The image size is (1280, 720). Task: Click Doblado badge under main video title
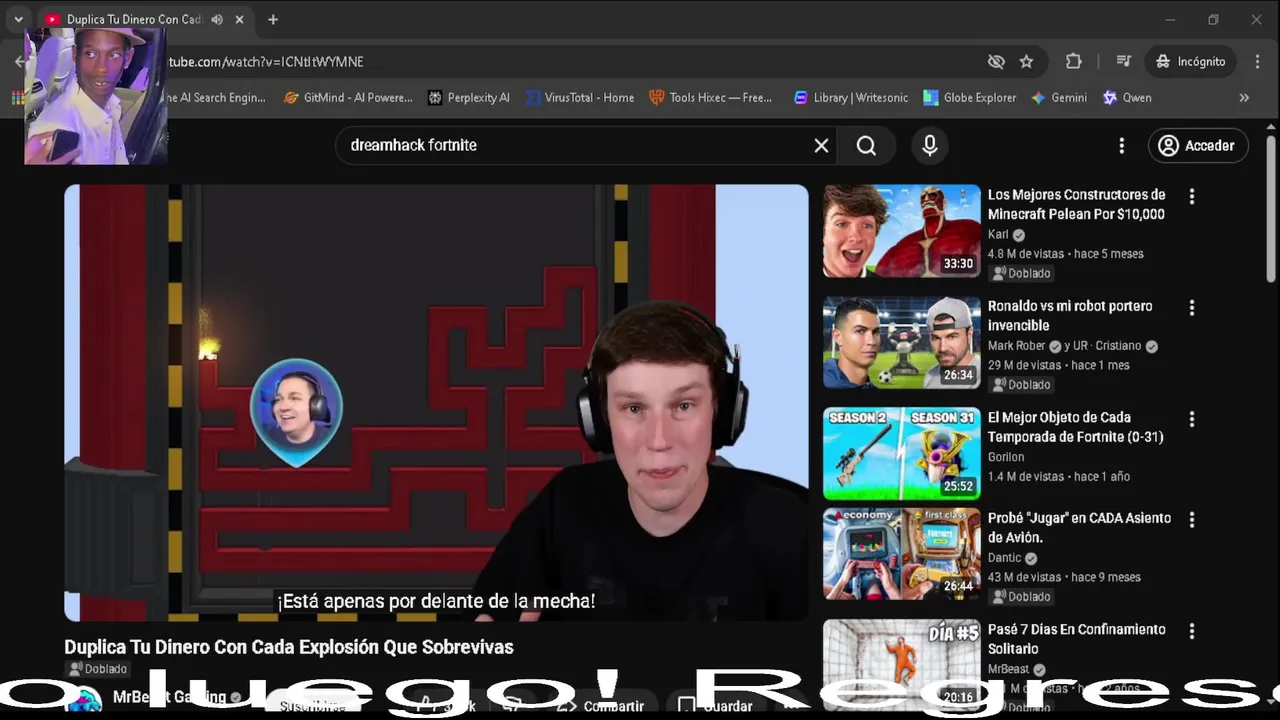(x=98, y=669)
